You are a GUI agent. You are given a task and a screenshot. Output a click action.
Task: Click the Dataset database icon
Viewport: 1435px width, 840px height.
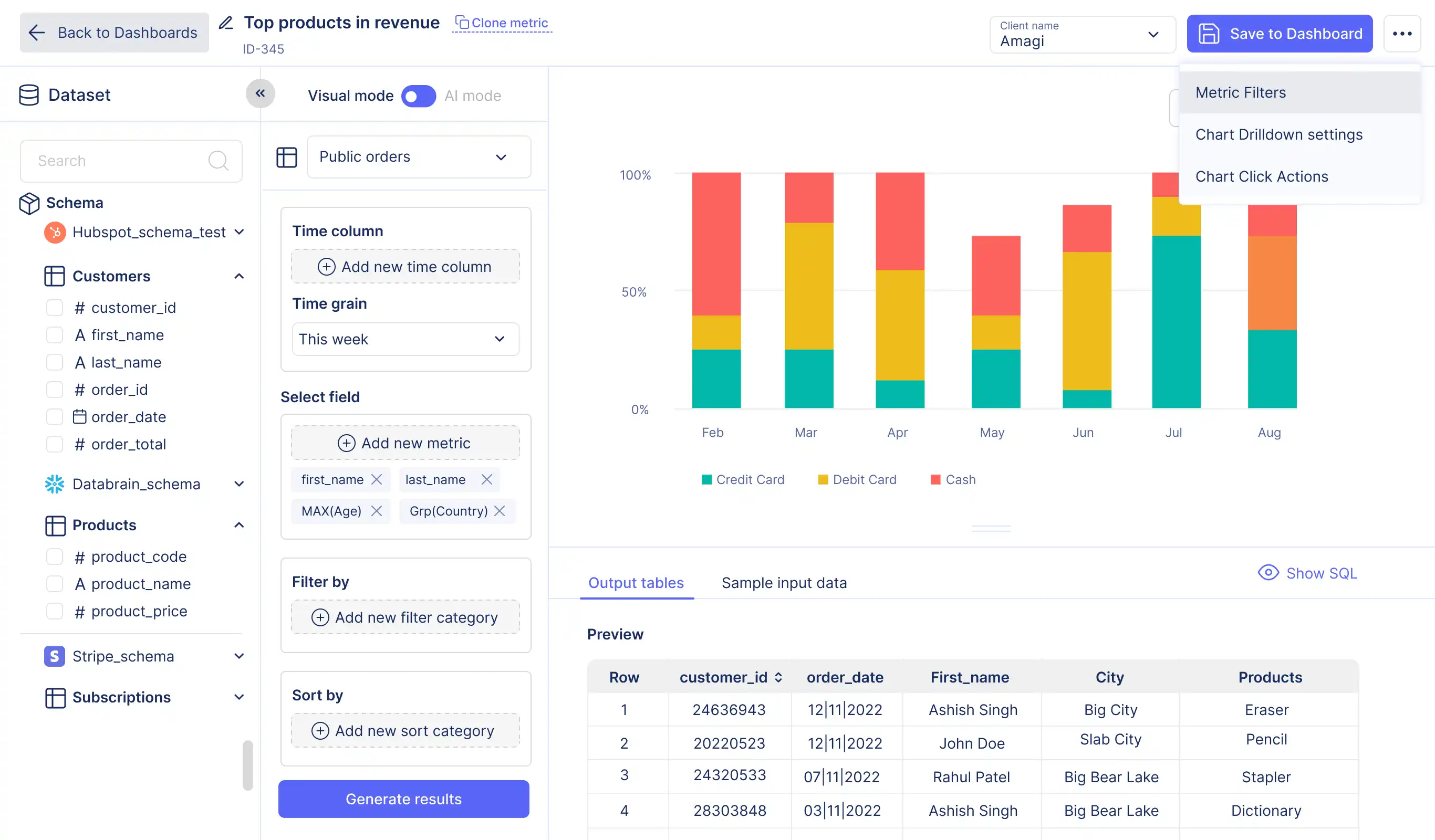tap(29, 95)
